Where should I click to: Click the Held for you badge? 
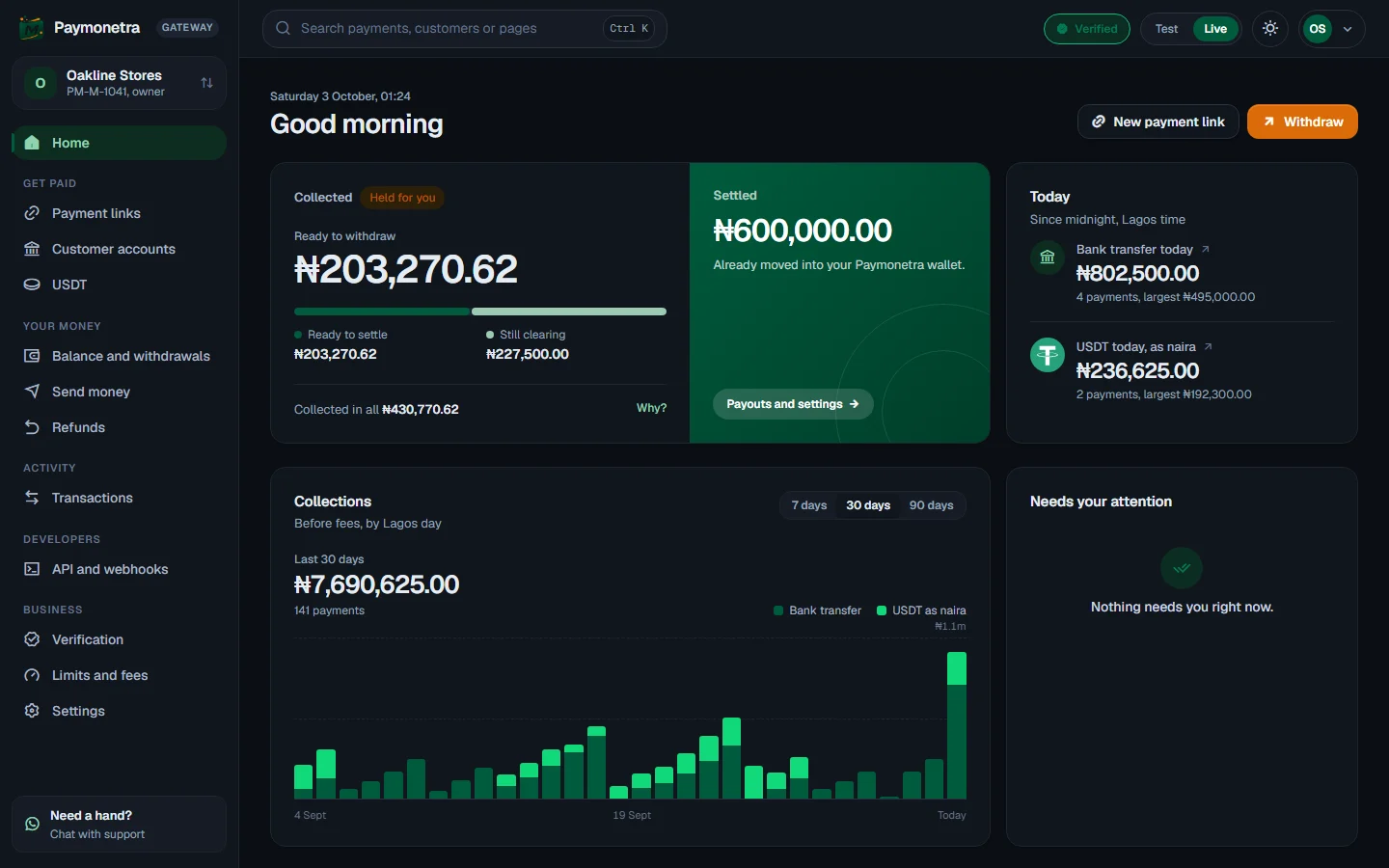[402, 198]
